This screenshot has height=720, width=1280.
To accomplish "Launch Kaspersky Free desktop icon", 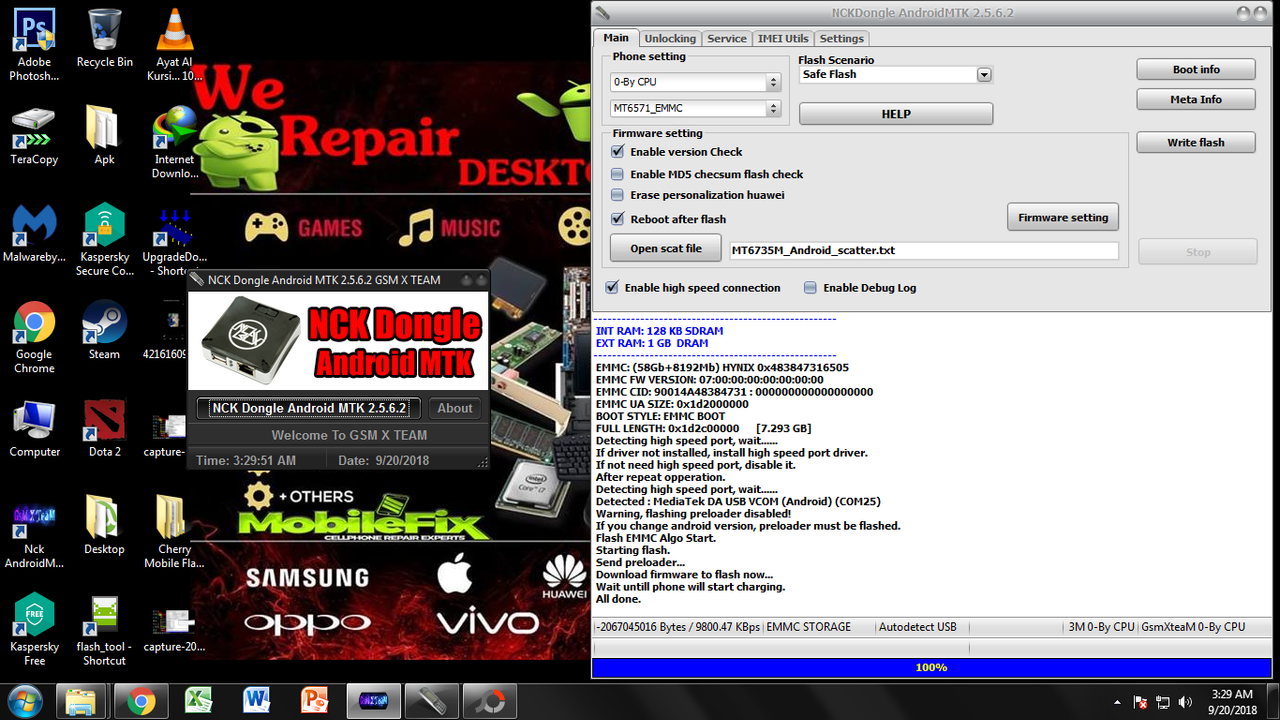I will (x=34, y=630).
